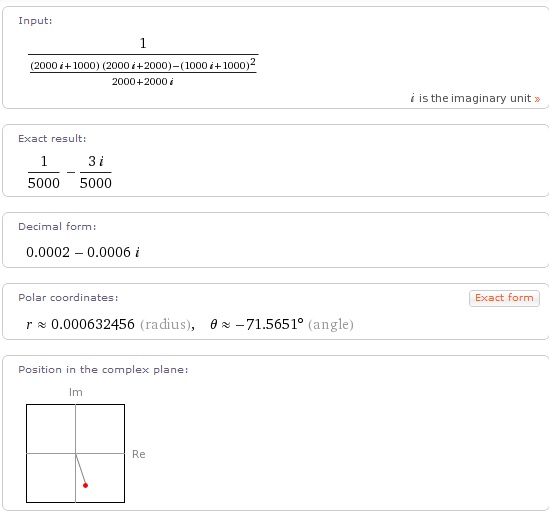The width and height of the screenshot is (549, 519).
Task: Click the complex plane plot thumbnail
Action: (x=75, y=453)
